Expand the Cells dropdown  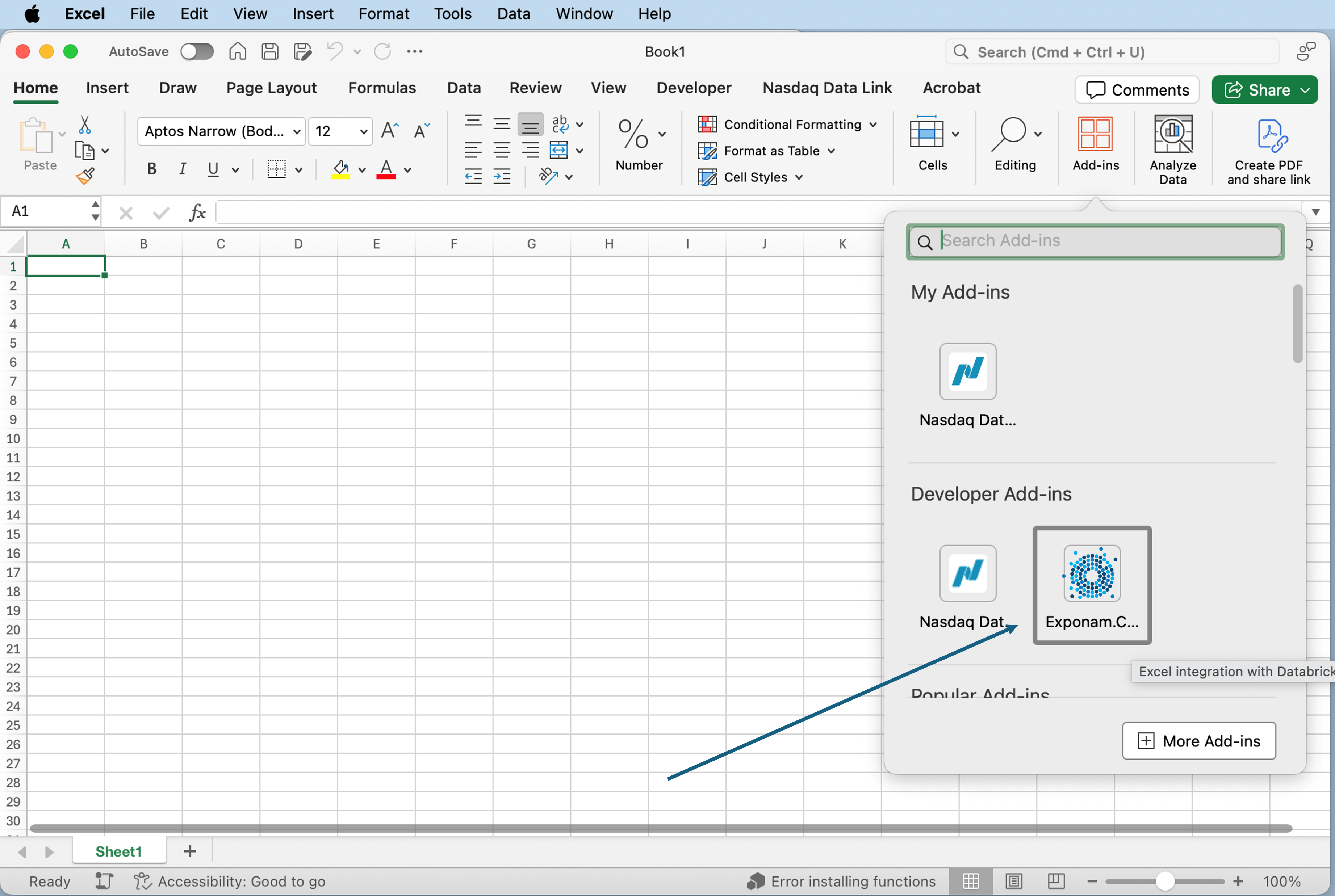click(x=955, y=134)
